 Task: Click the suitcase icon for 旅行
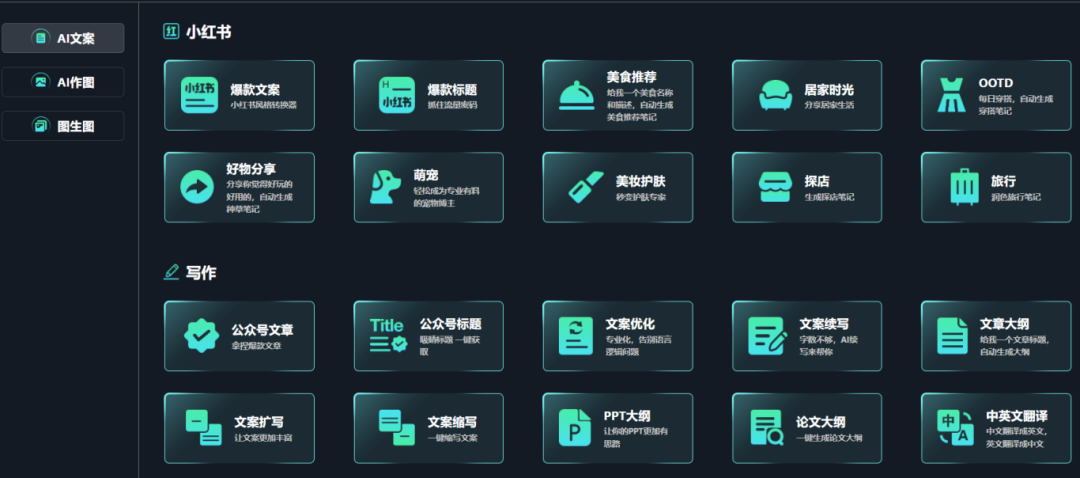coord(964,187)
